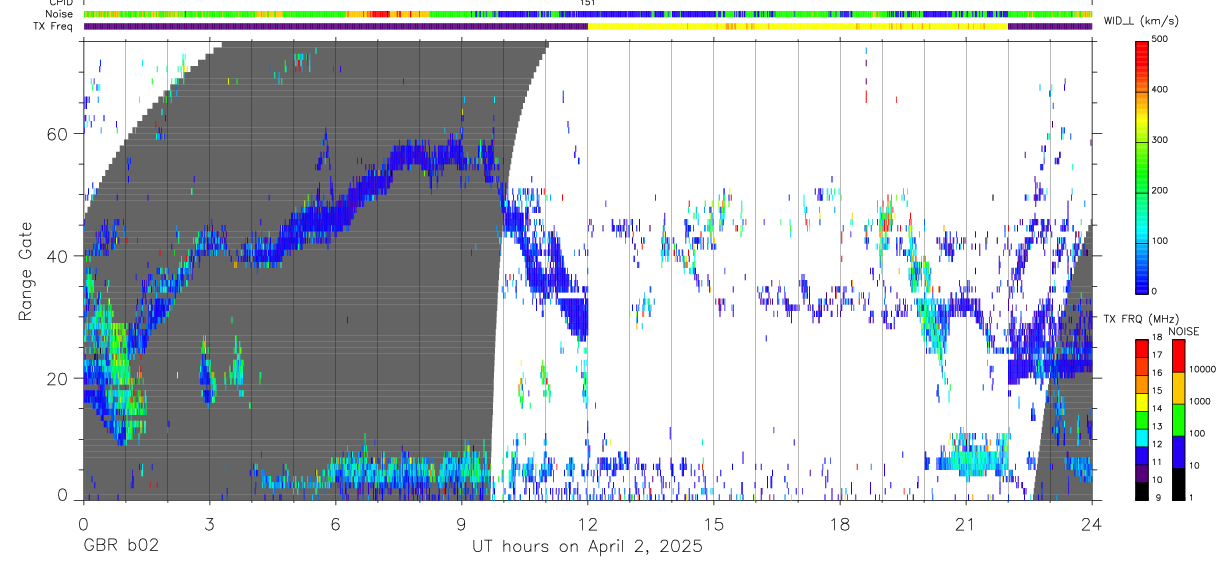Click the 'NOISE' legend title
This screenshot has width=1228, height=567.
tap(1183, 331)
